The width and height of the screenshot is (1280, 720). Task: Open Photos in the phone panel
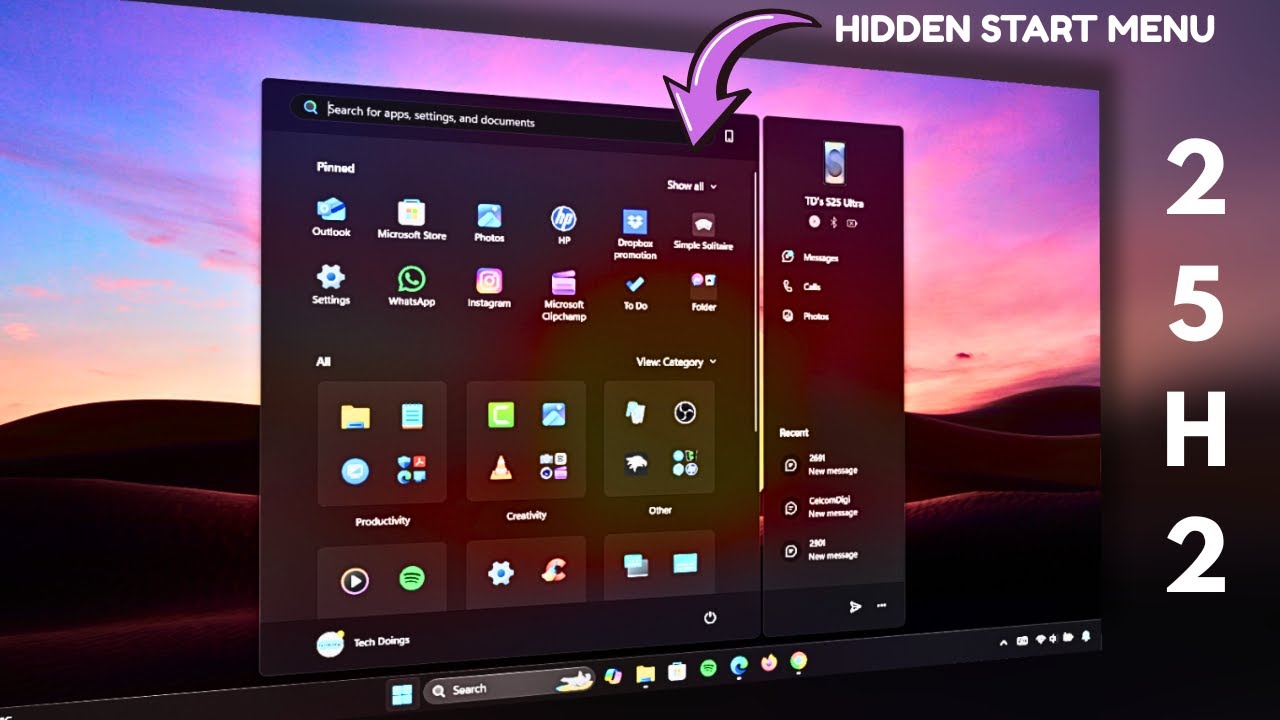(x=805, y=316)
